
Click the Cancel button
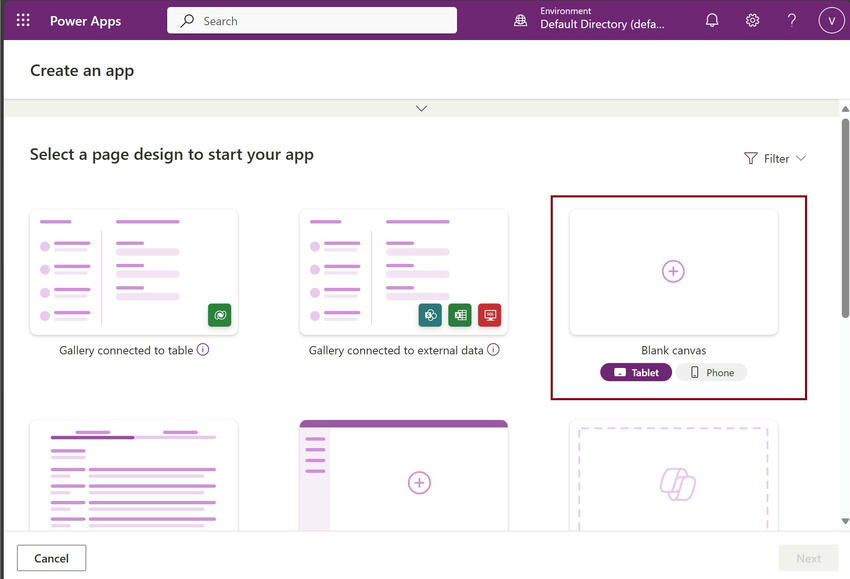click(51, 558)
